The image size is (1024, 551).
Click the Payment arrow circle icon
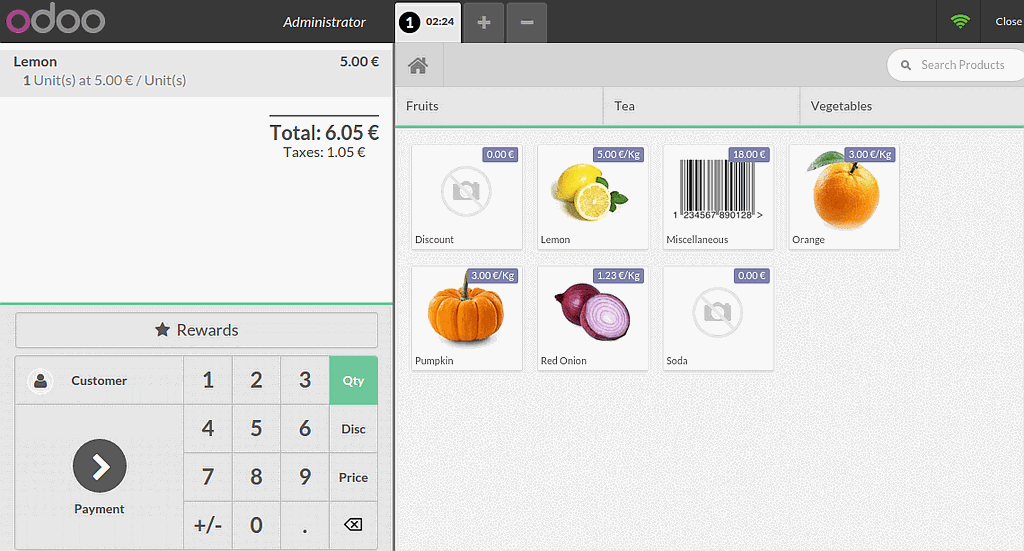click(x=99, y=465)
